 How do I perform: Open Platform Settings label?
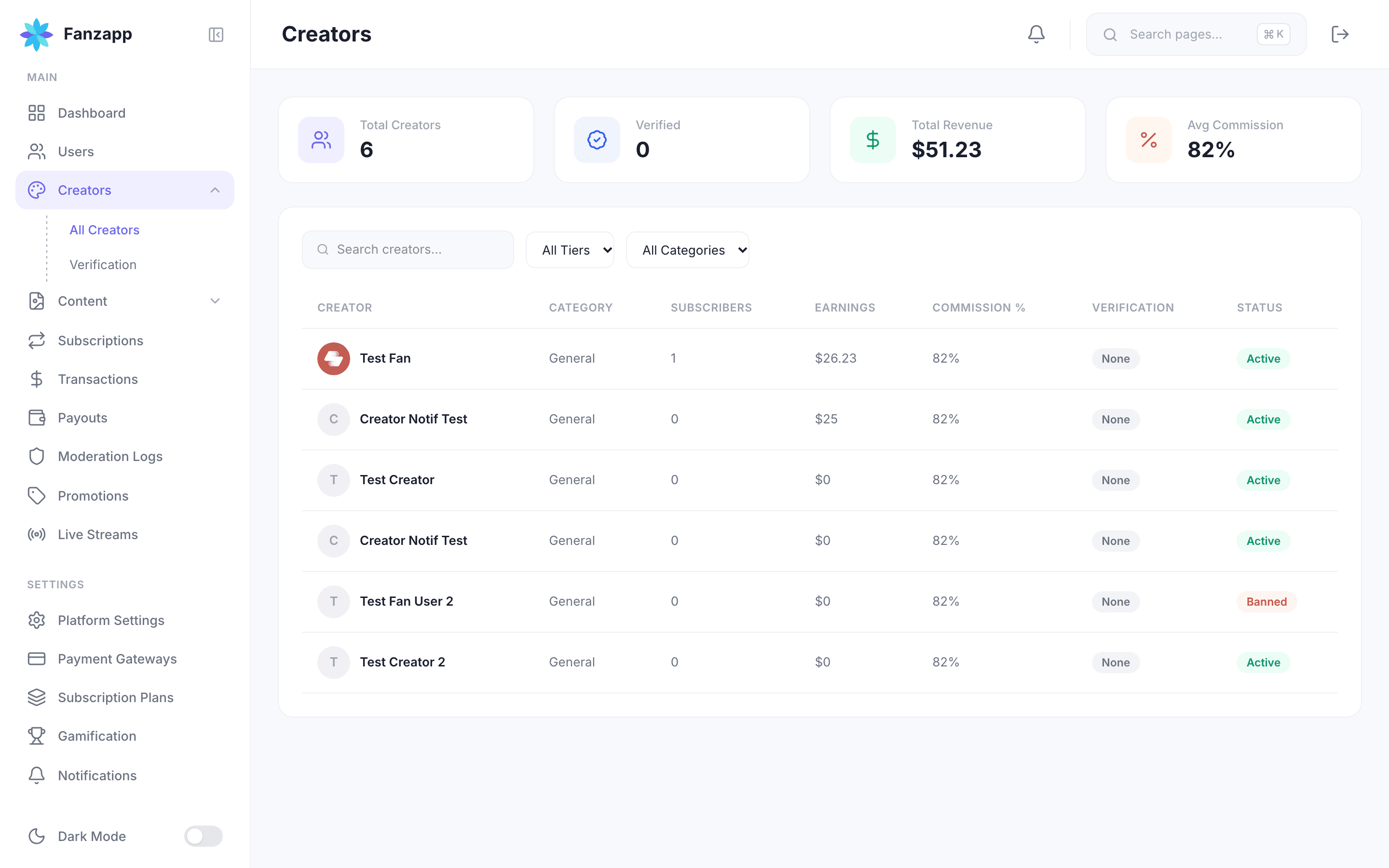(x=111, y=620)
